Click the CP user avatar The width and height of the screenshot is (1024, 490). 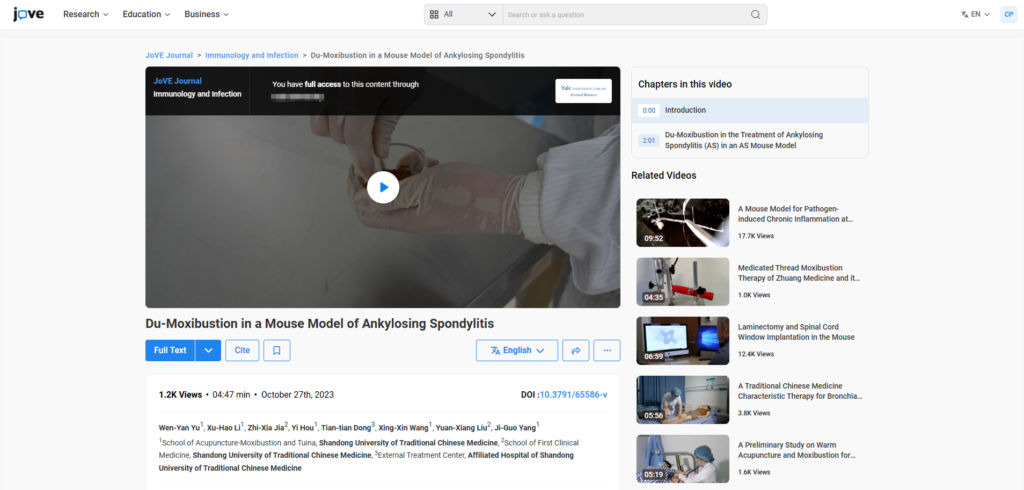point(1008,14)
